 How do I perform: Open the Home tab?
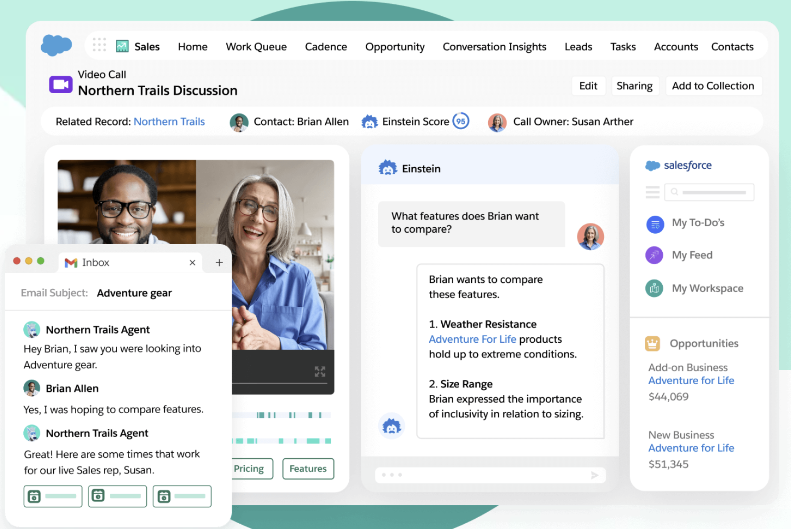pyautogui.click(x=193, y=47)
